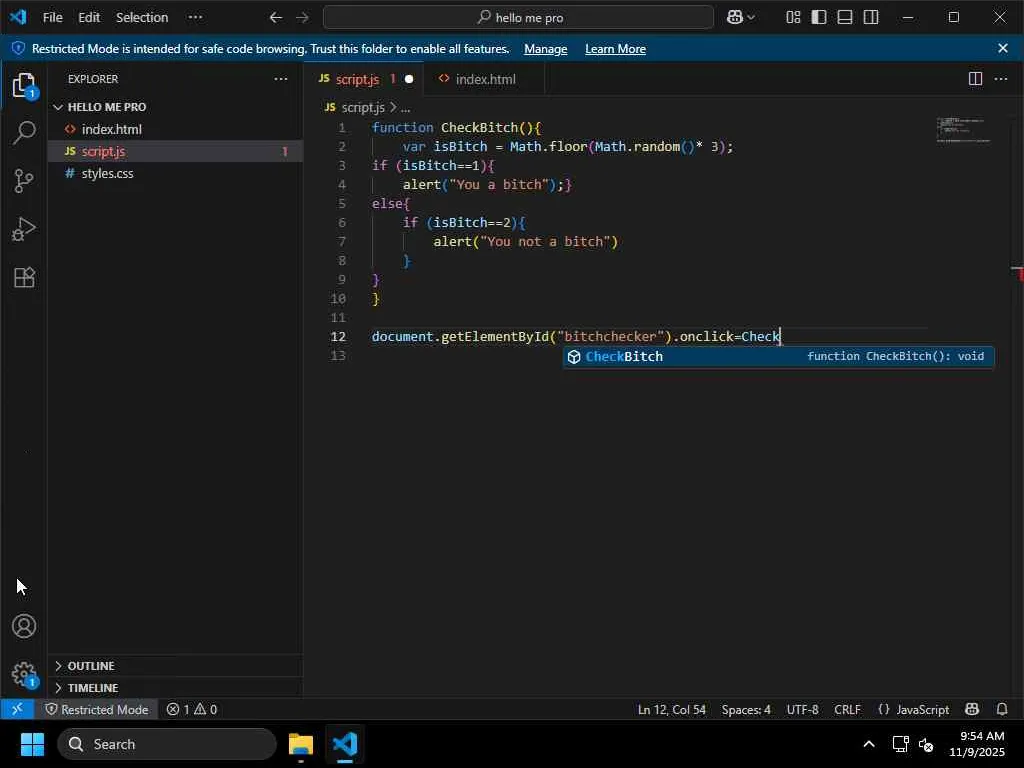The image size is (1024, 768).
Task: Toggle the secondary side bar
Action: click(871, 17)
